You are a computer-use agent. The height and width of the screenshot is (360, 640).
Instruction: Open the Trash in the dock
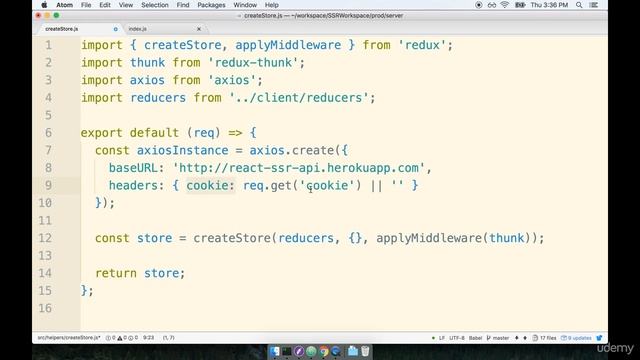365,351
